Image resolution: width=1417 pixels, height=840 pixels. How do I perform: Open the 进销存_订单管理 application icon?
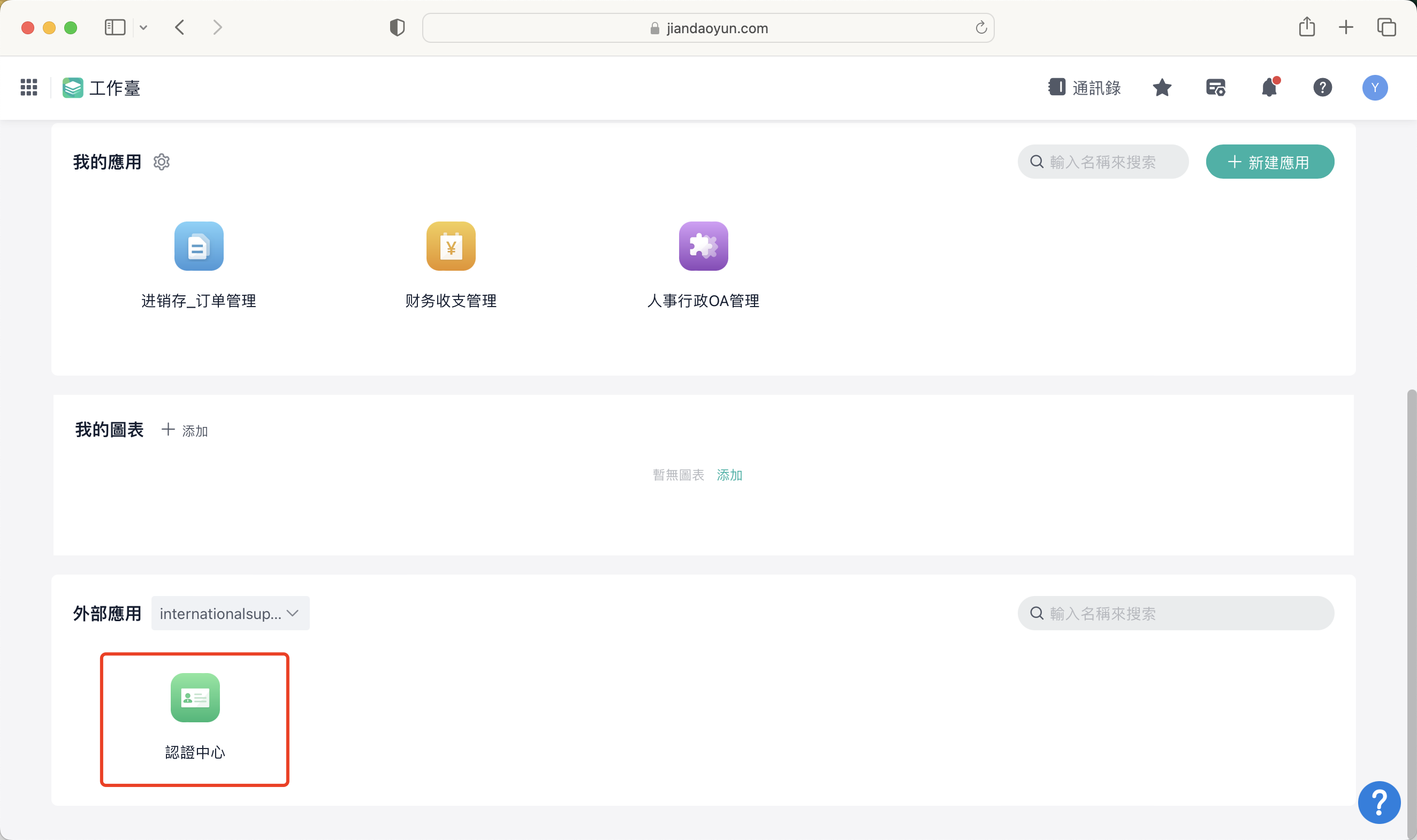click(x=199, y=246)
